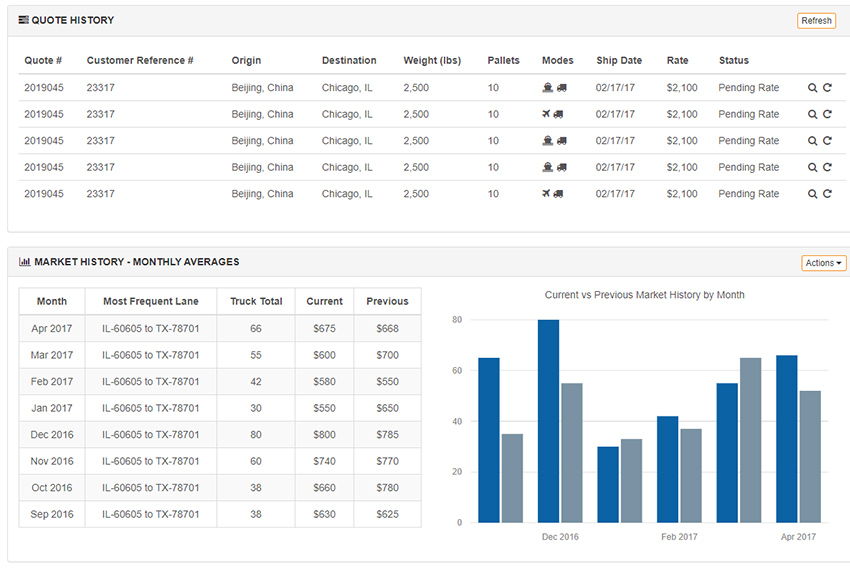850x570 pixels.
Task: Open search icon in fourth quote row
Action: pyautogui.click(x=812, y=167)
